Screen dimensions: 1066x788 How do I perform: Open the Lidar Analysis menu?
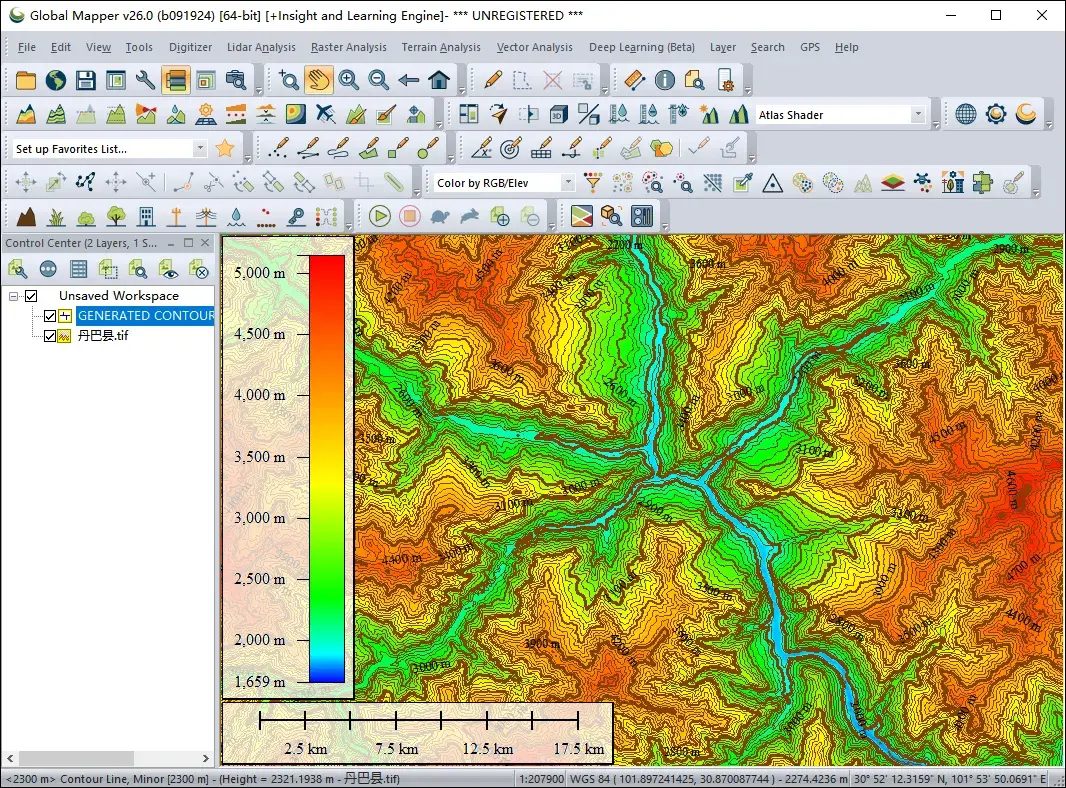(x=261, y=47)
